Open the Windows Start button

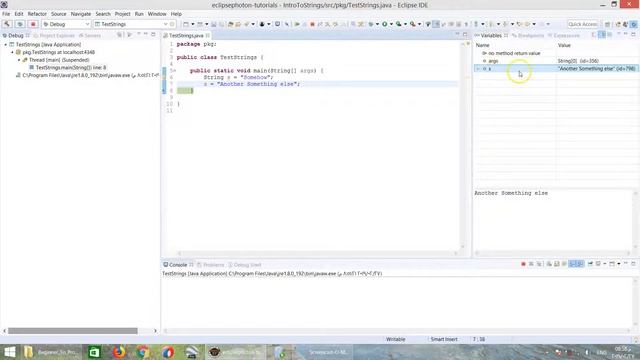point(9,352)
